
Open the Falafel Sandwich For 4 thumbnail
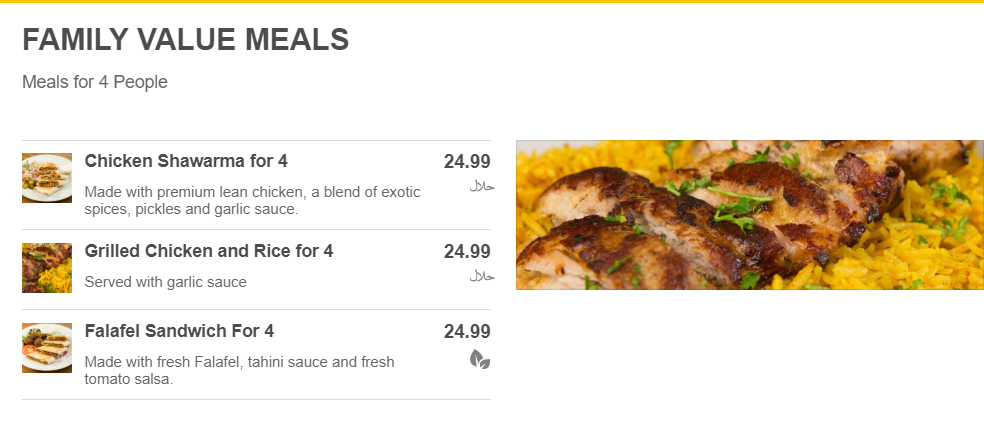pos(47,348)
